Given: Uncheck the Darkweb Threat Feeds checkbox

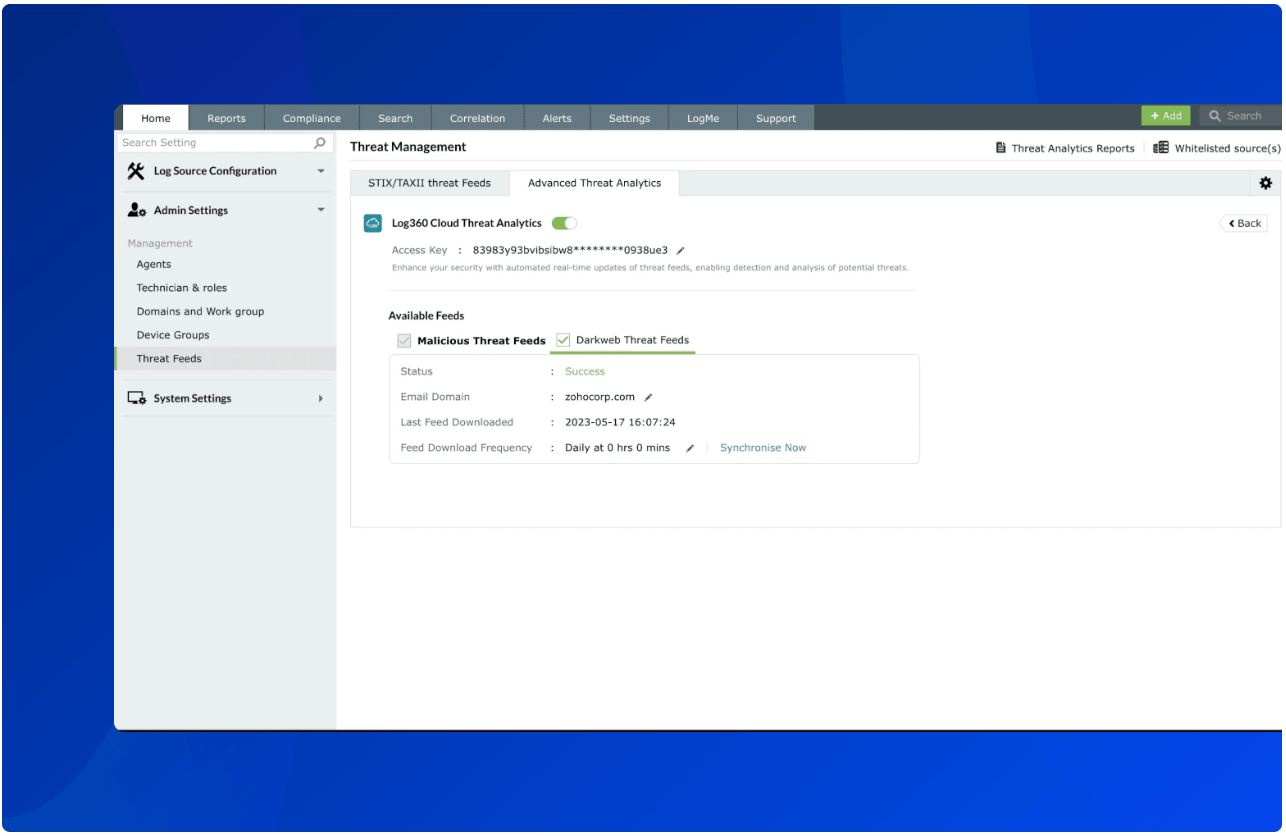Looking at the screenshot, I should [563, 340].
